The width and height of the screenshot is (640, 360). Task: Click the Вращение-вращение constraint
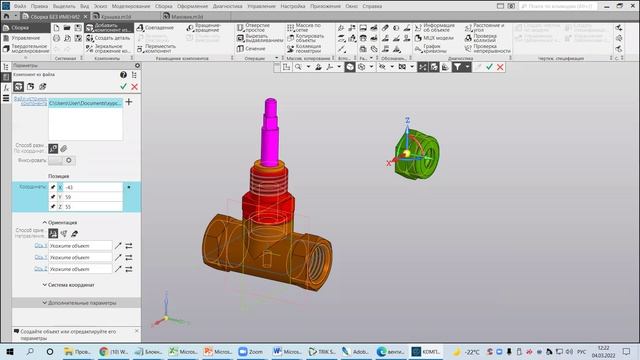(x=204, y=28)
